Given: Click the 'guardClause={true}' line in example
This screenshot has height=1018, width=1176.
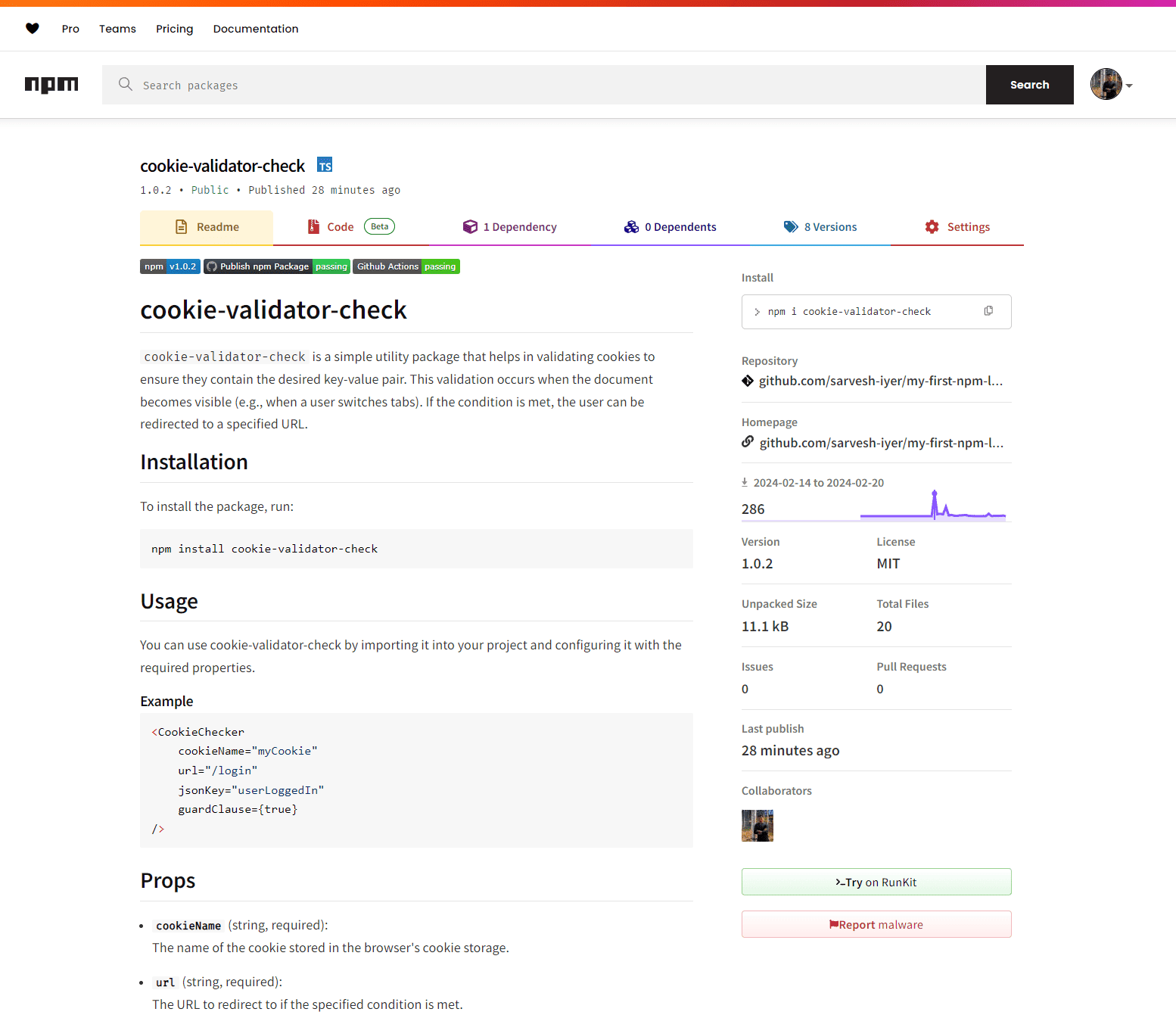Looking at the screenshot, I should [x=238, y=809].
